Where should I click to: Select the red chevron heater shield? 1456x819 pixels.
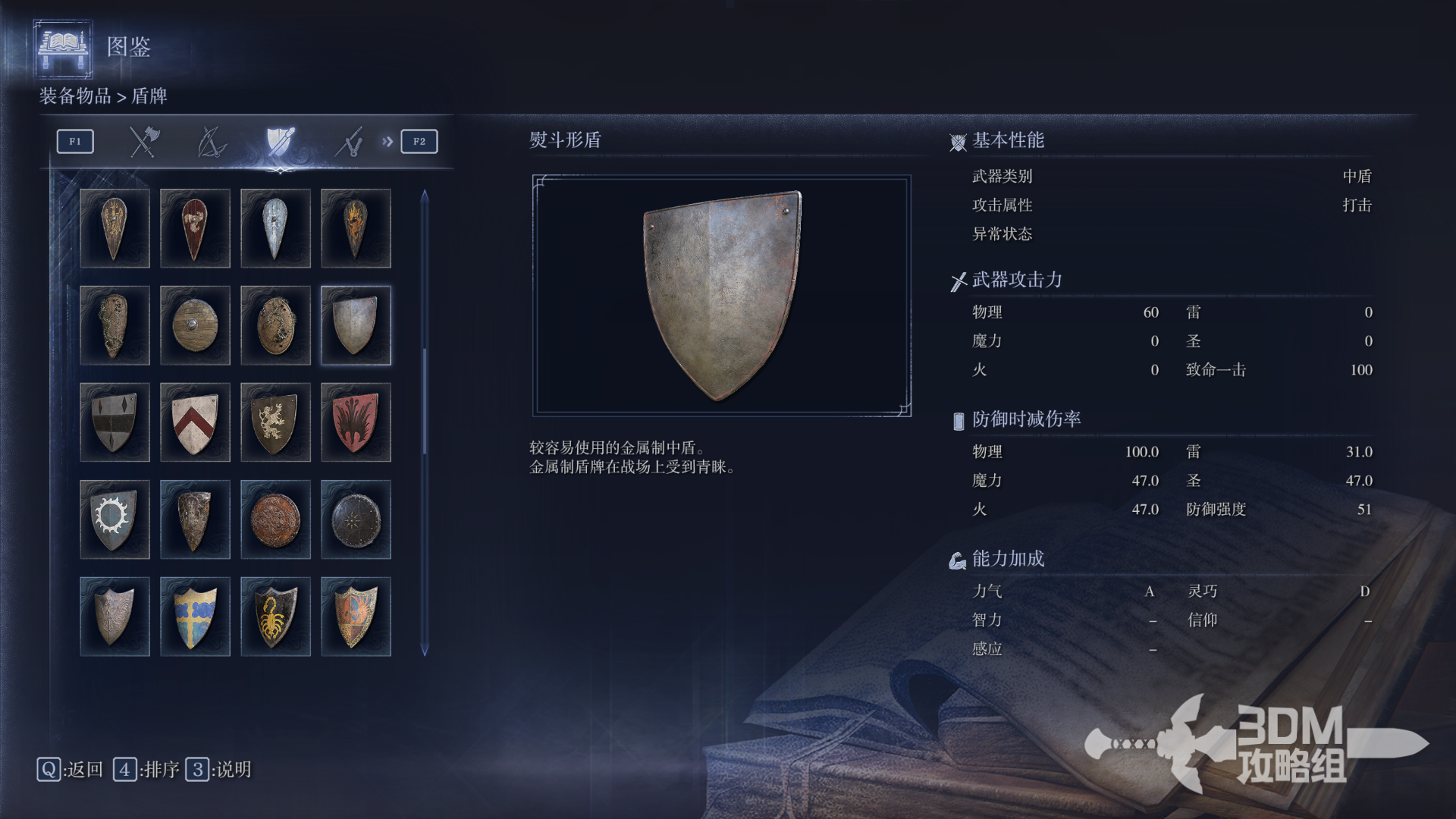[195, 422]
